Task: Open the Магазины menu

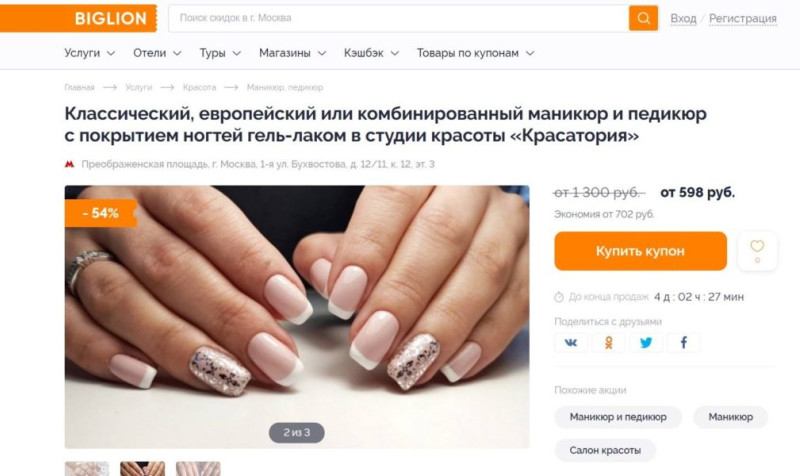Action: click(x=292, y=53)
